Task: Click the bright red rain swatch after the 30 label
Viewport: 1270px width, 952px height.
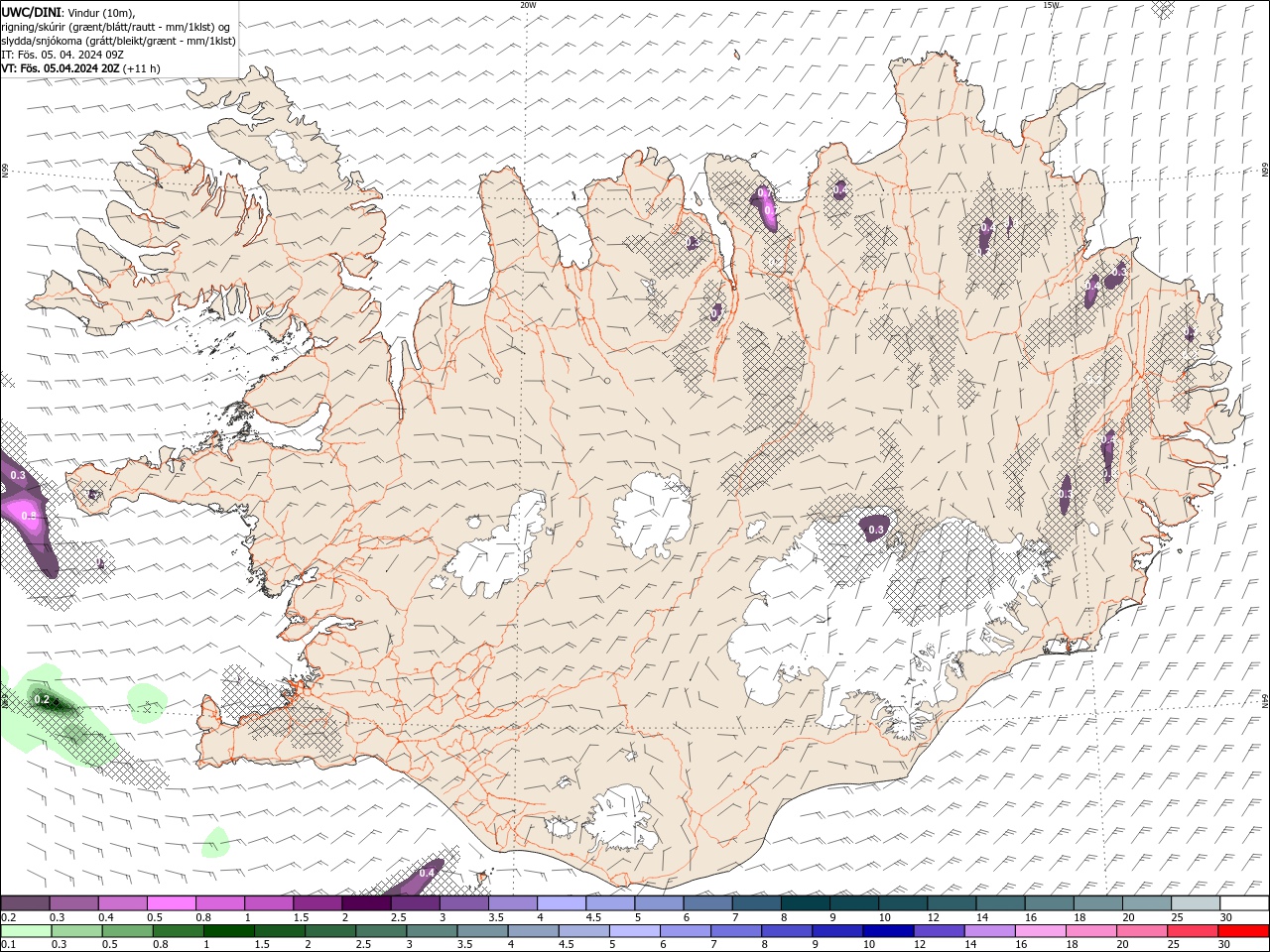Action: tap(1243, 931)
